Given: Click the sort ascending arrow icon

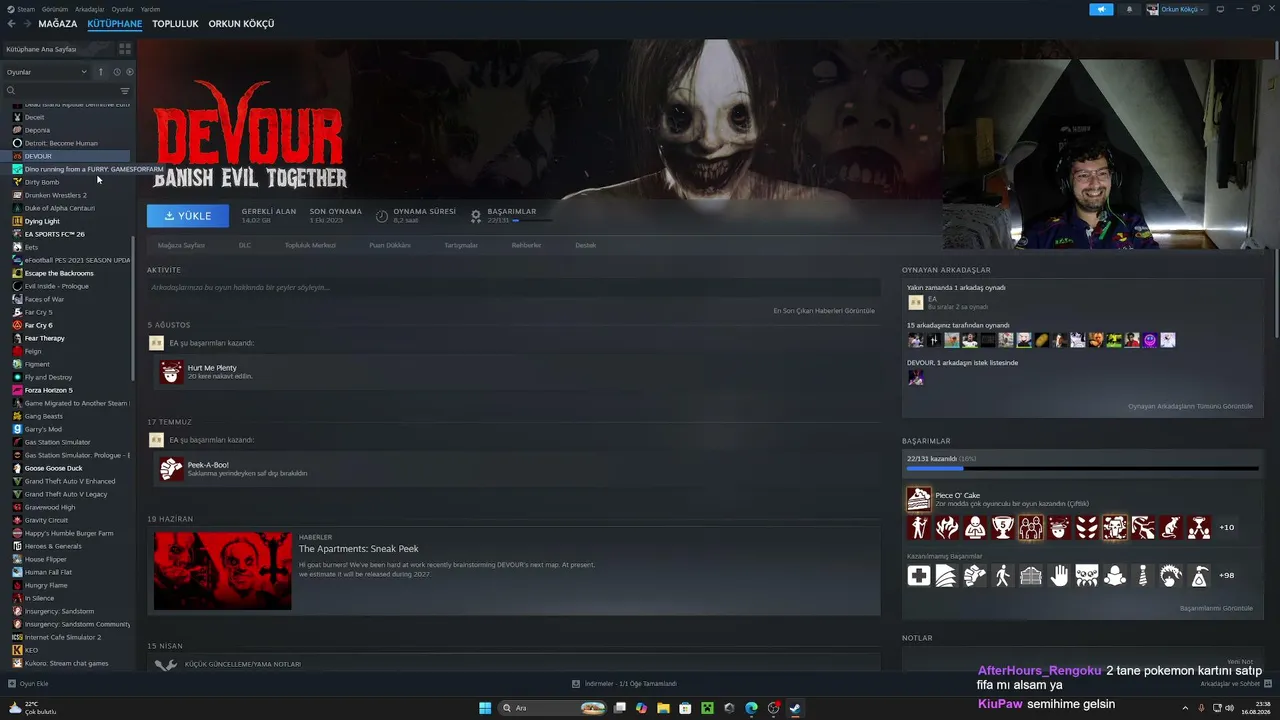Looking at the screenshot, I should [x=100, y=72].
